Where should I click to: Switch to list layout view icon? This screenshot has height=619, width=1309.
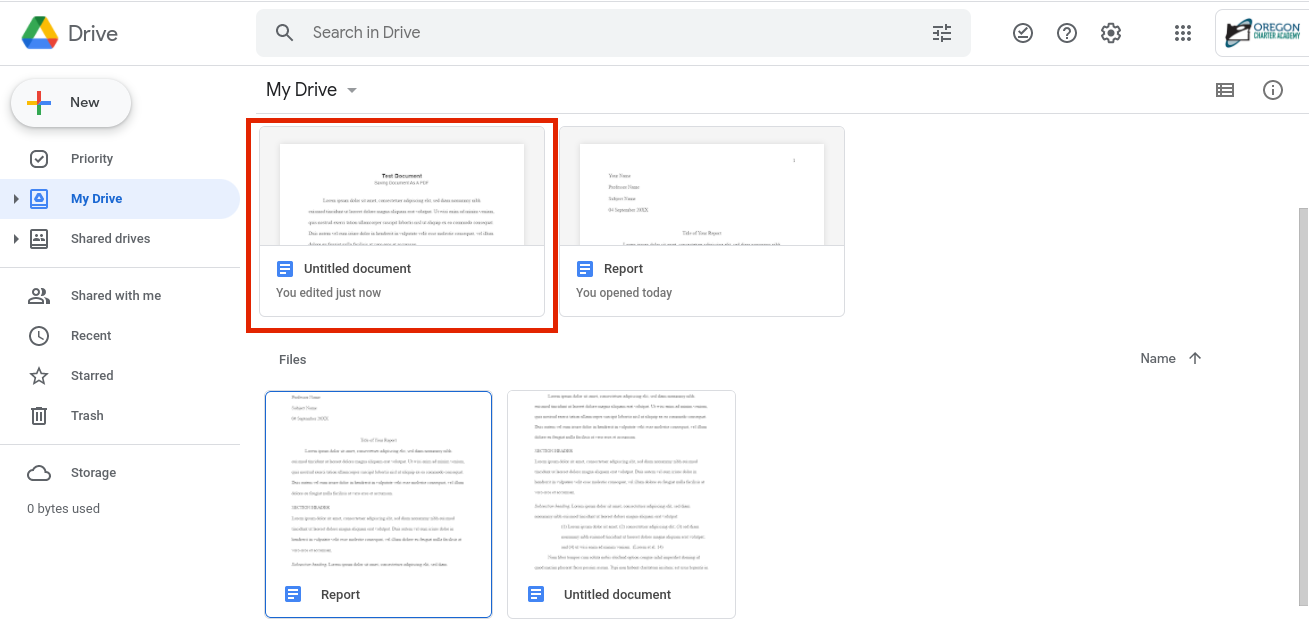click(1225, 90)
